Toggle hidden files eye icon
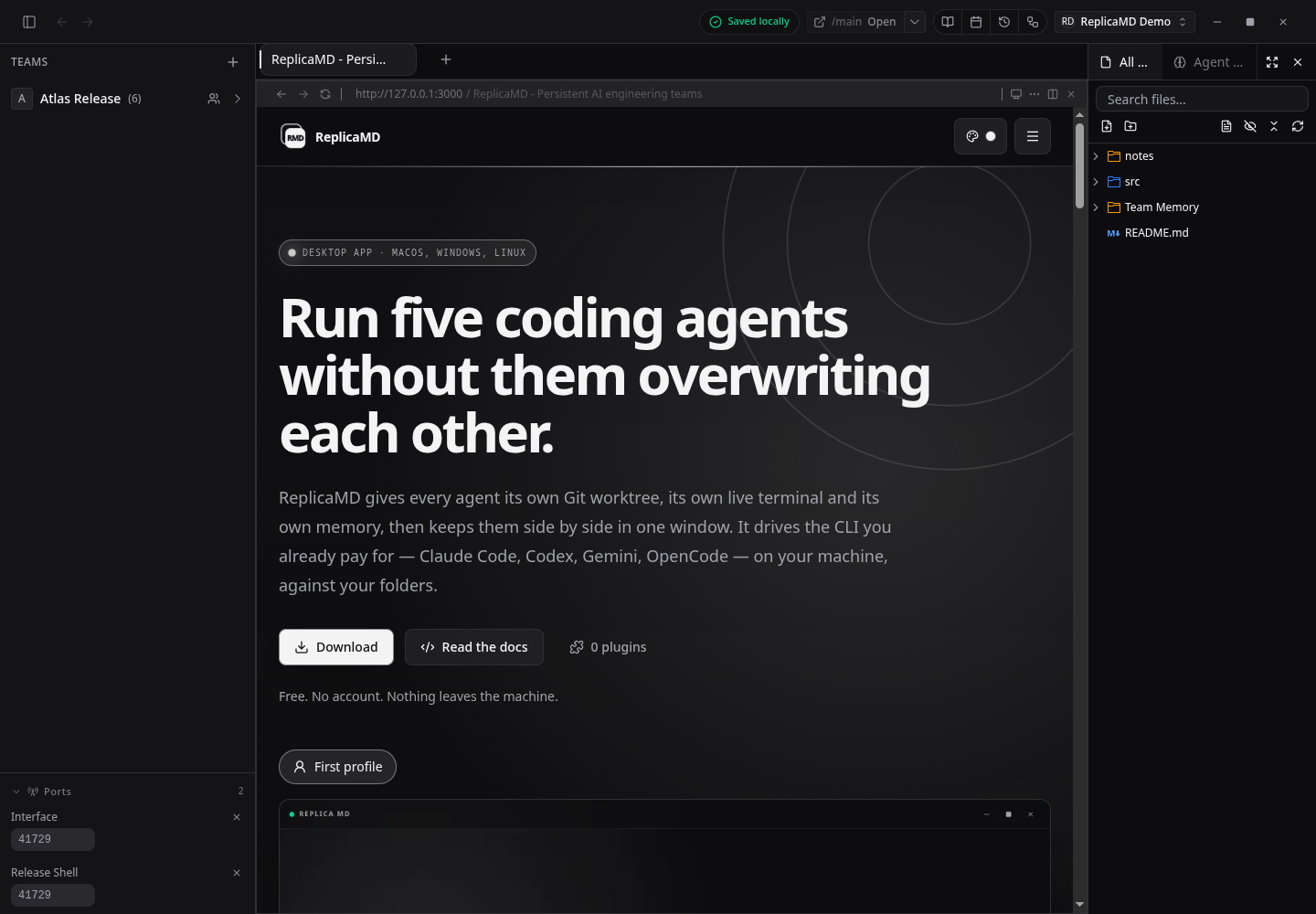This screenshot has height=914, width=1316. click(x=1250, y=126)
